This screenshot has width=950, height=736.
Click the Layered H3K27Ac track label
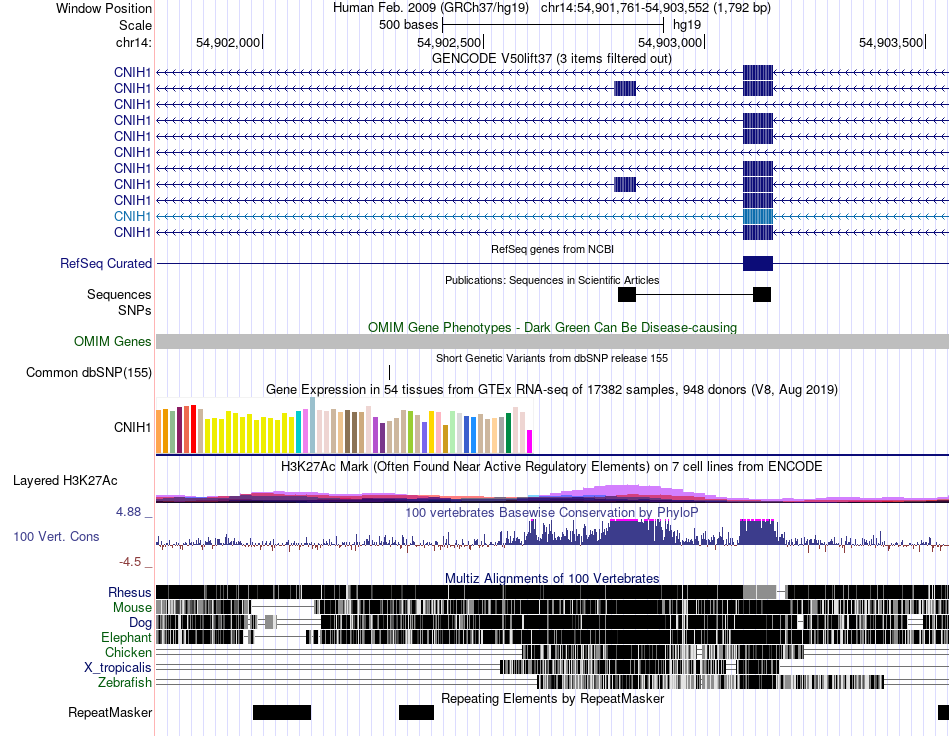65,481
